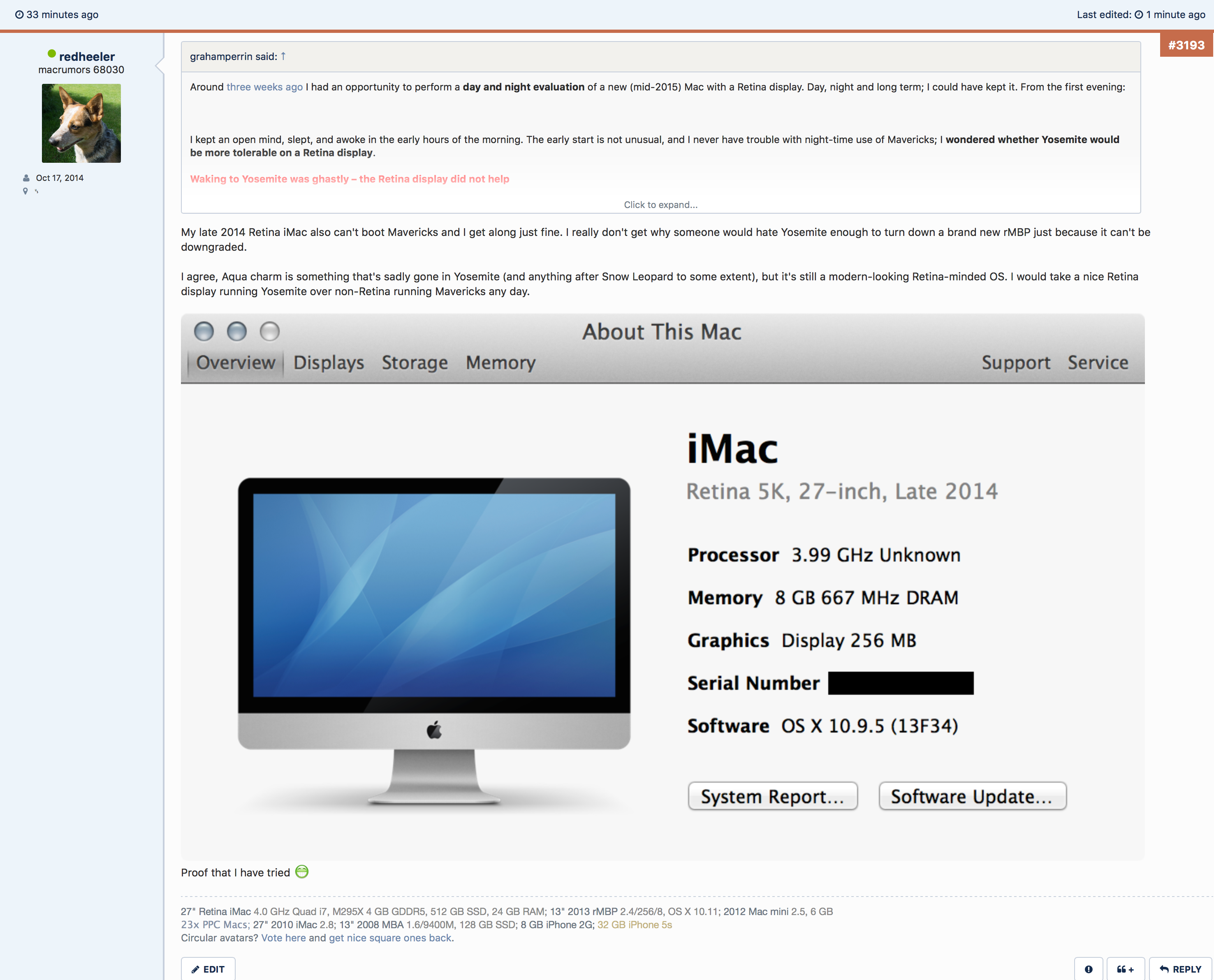Click the grinning smiley emoji
Image resolution: width=1214 pixels, height=980 pixels.
click(302, 871)
